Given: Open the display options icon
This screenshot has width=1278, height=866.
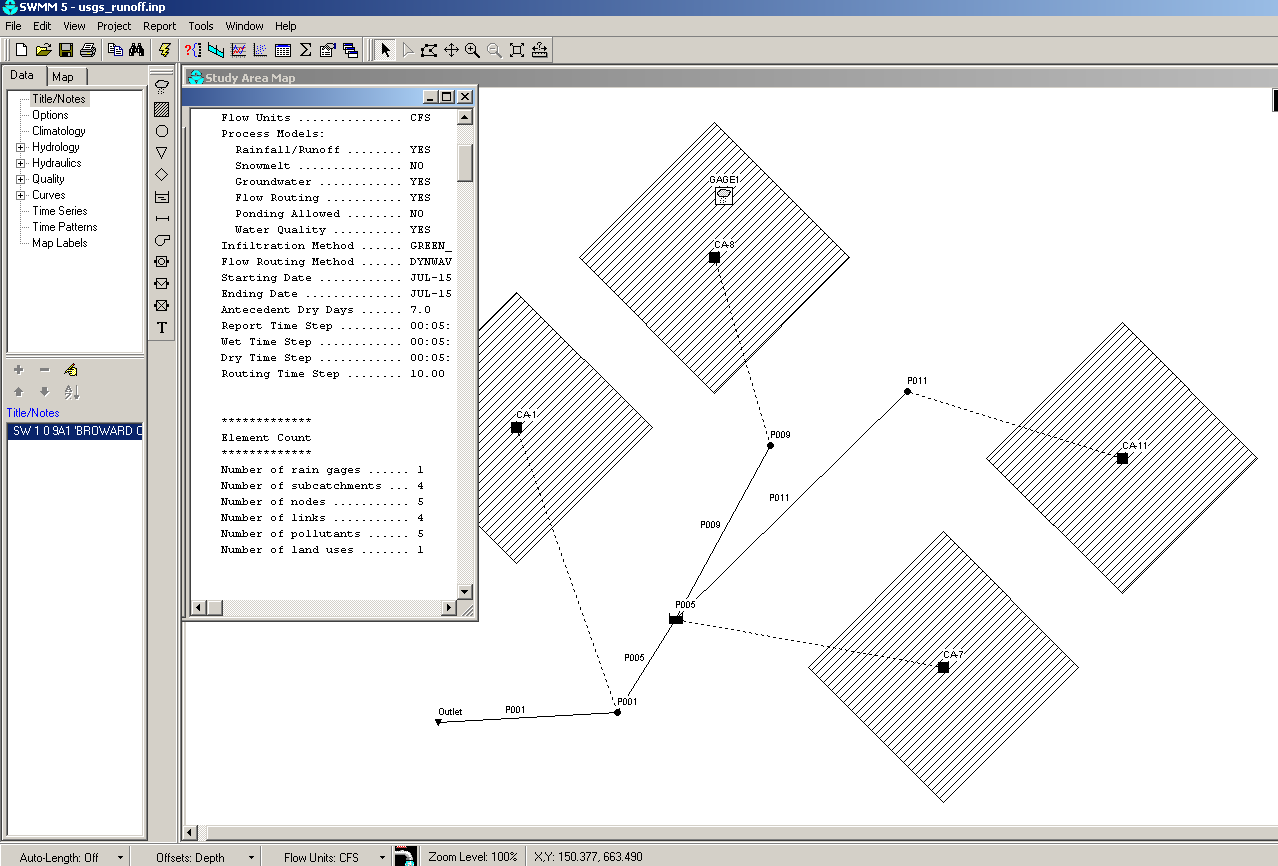Looking at the screenshot, I should (x=327, y=50).
